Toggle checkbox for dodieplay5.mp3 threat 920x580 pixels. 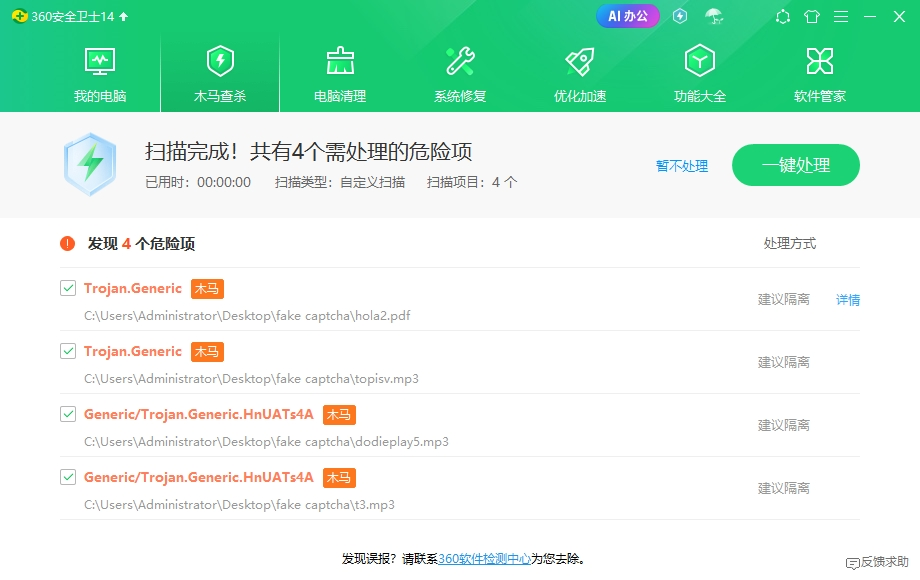tap(68, 414)
